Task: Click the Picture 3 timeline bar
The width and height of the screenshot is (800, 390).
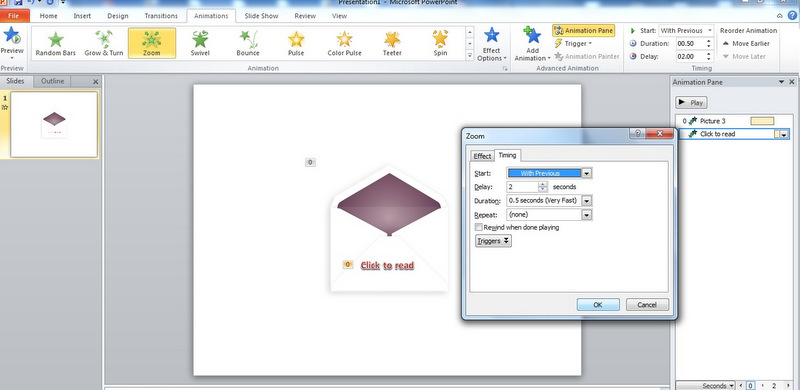Action: tap(762, 121)
